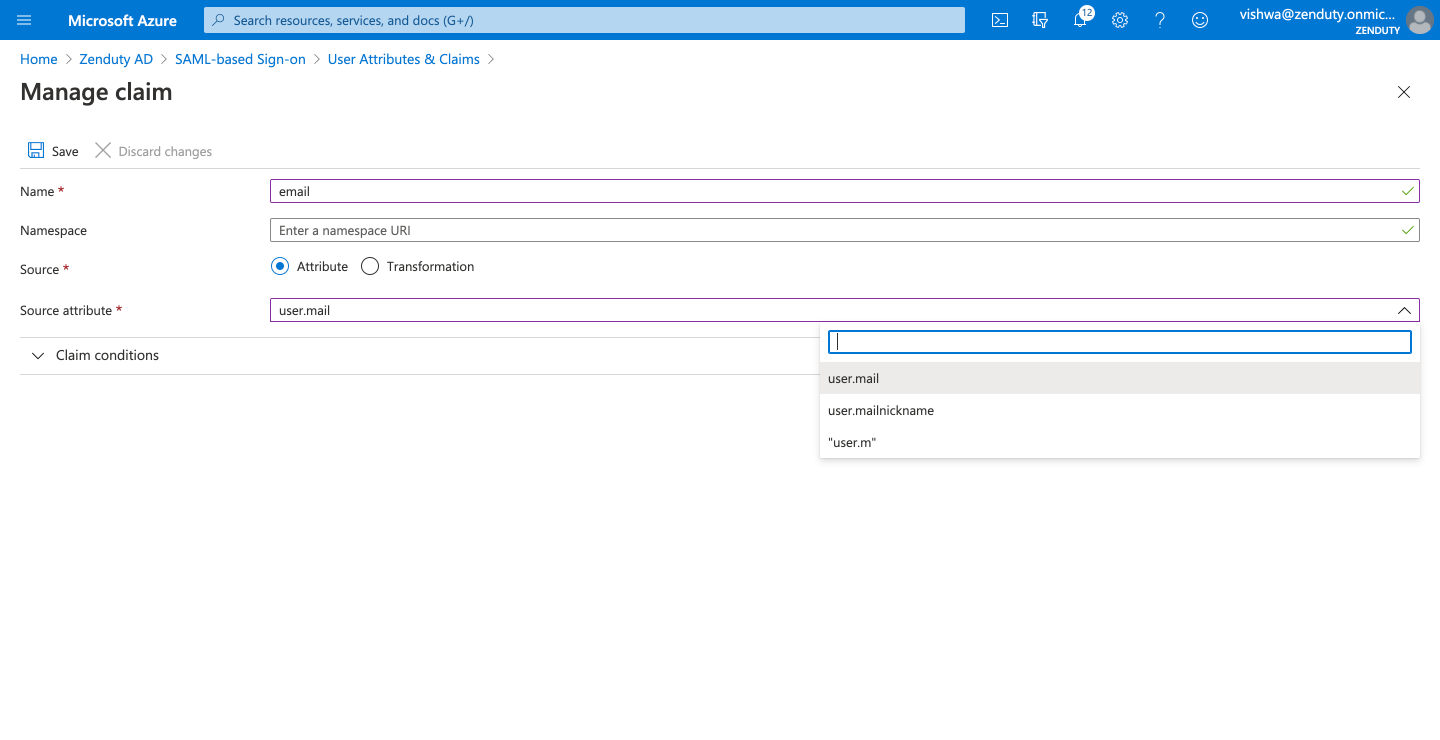Click the account email vishwa@zenduty
Image resolution: width=1440 pixels, height=740 pixels.
tap(1318, 14)
